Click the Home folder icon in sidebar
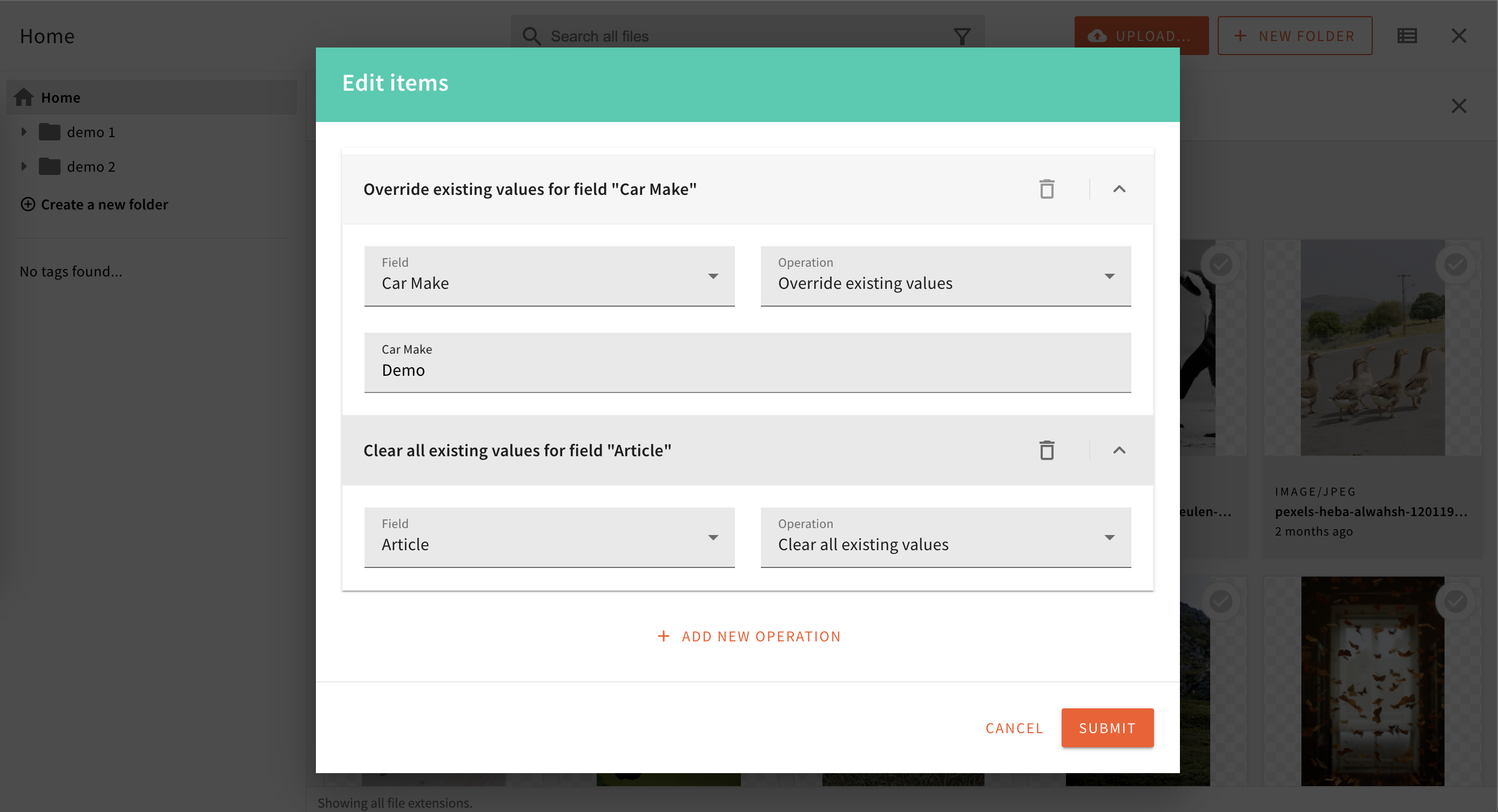The height and width of the screenshot is (812, 1498). (24, 97)
